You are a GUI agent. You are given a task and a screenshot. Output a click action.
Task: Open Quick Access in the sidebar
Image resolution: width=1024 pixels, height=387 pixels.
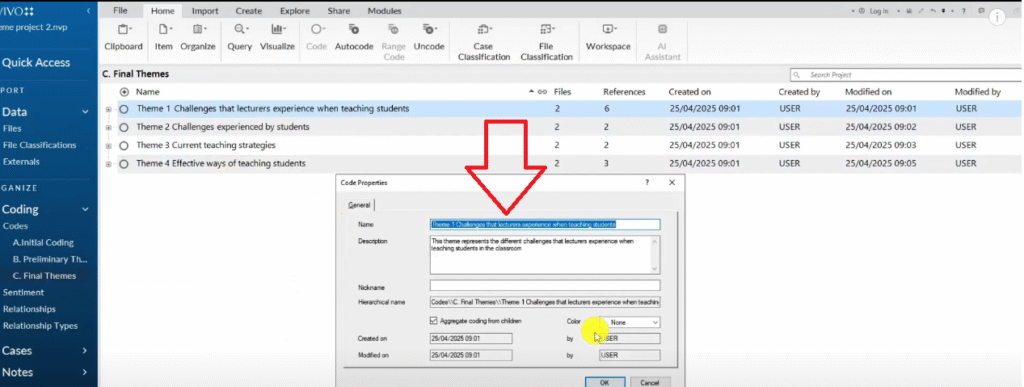coord(36,63)
